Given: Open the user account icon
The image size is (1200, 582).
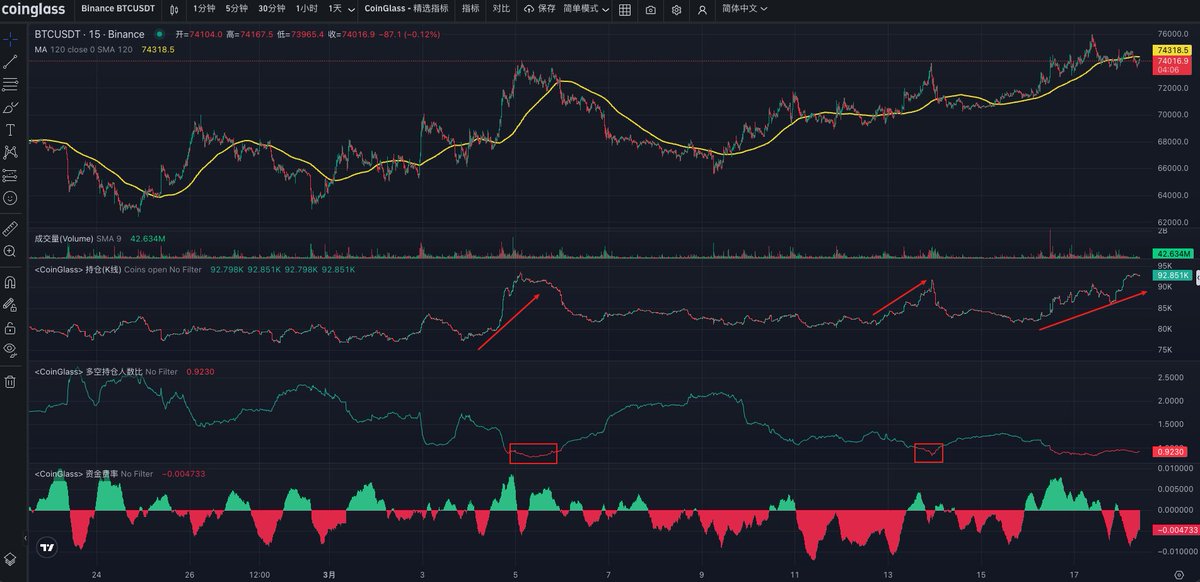Looking at the screenshot, I should click(x=703, y=9).
